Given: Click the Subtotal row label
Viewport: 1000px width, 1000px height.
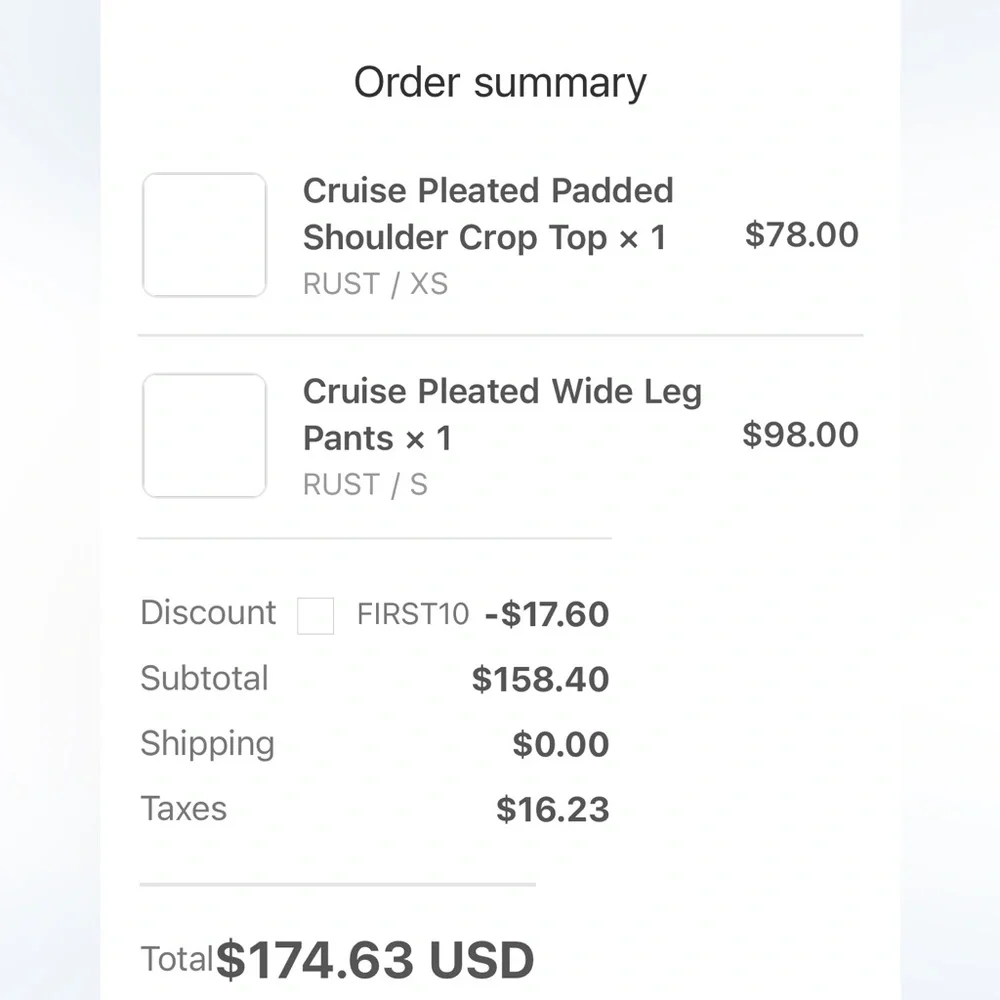Looking at the screenshot, I should 204,678.
